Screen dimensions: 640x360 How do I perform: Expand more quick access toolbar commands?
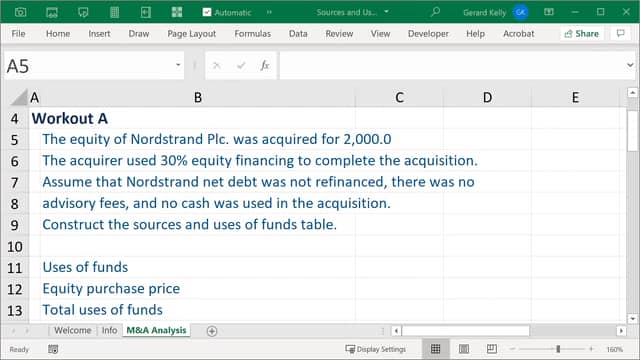coord(269,12)
